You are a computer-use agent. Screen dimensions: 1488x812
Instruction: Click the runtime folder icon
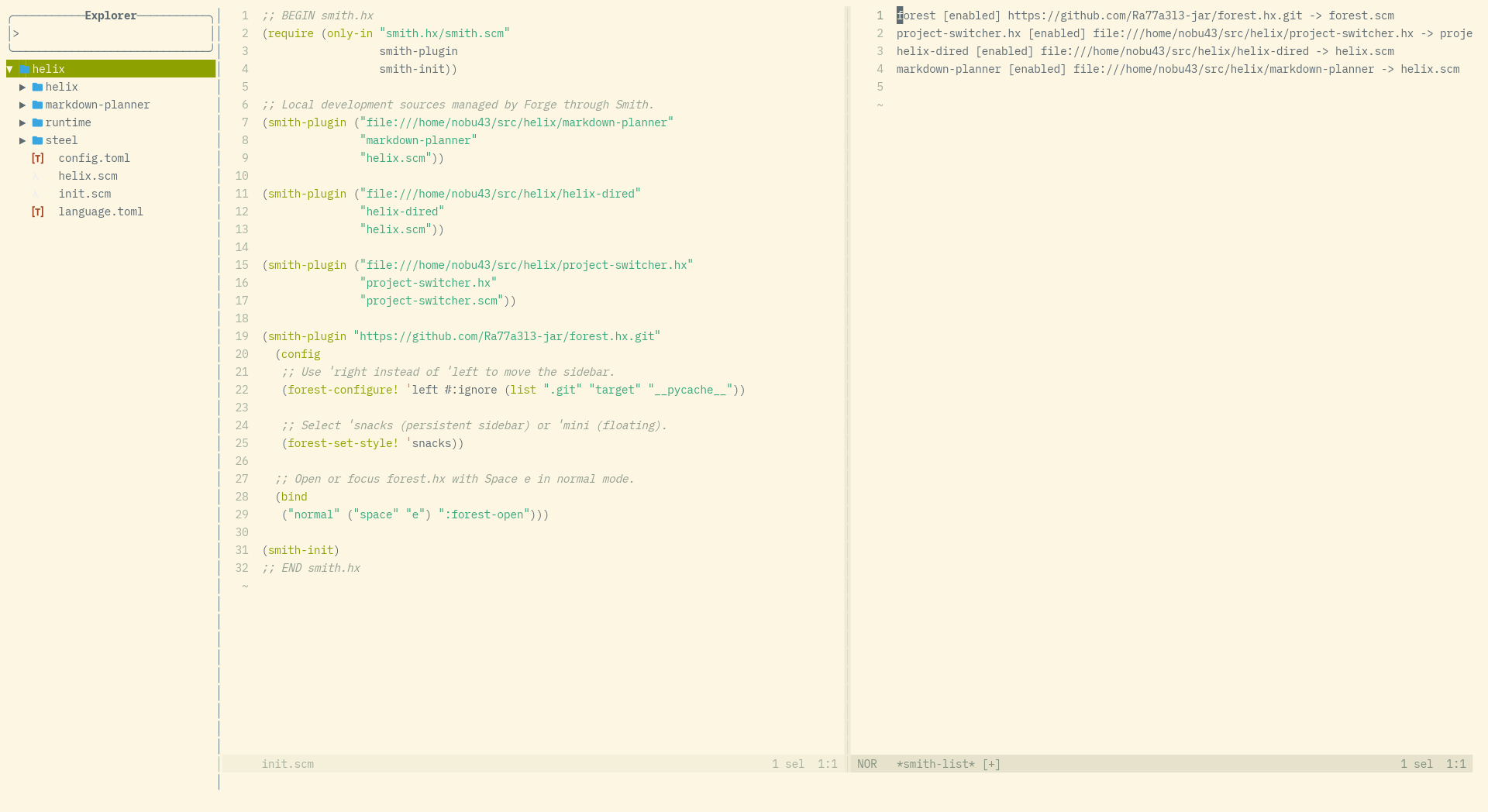point(37,122)
